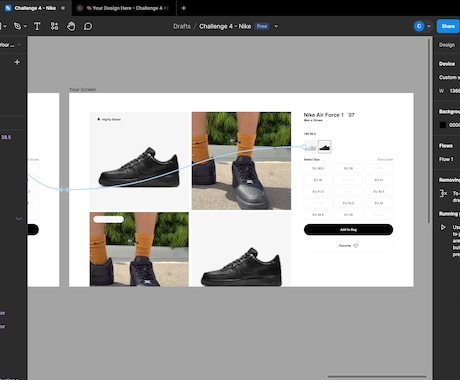Click the Nike Air Force 1 '07 title
The image size is (460, 380).
[x=329, y=115]
